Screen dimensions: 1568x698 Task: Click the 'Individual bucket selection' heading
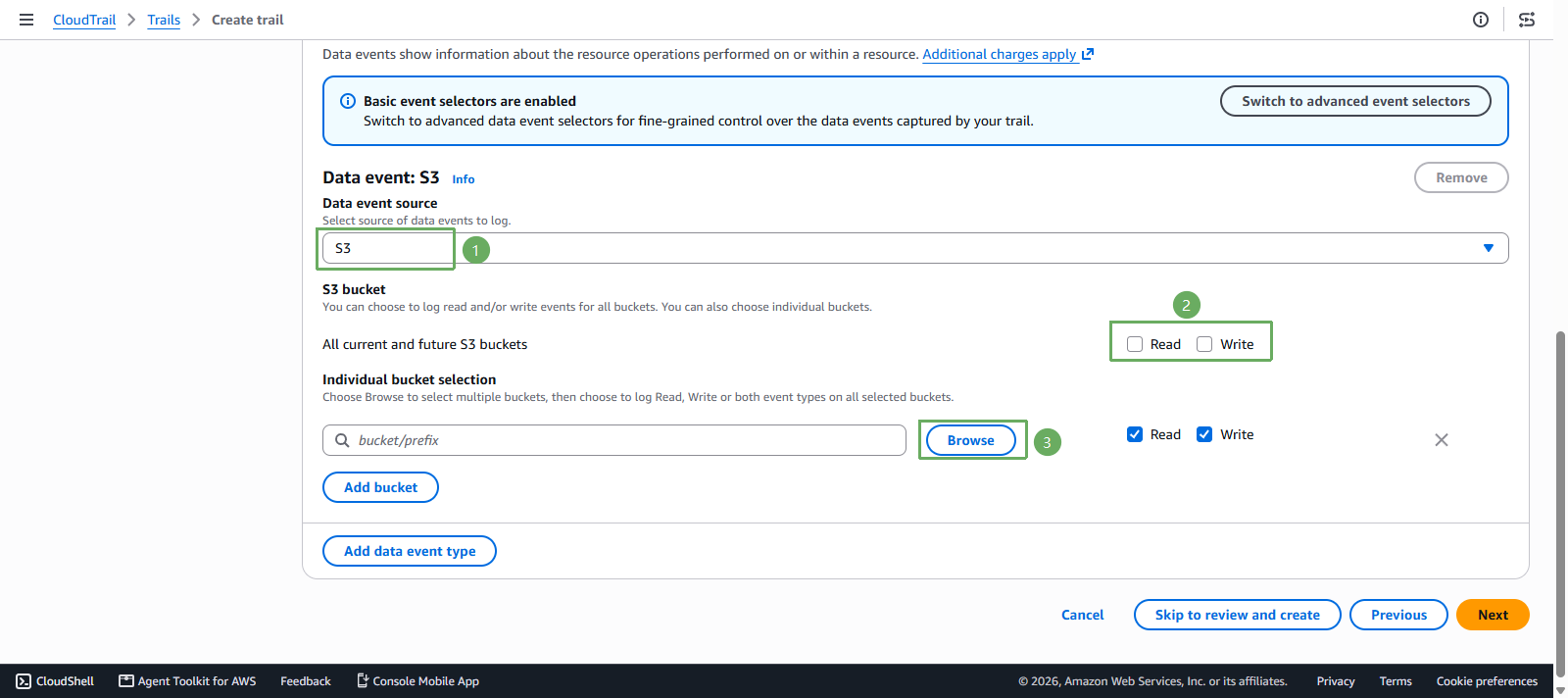(410, 379)
